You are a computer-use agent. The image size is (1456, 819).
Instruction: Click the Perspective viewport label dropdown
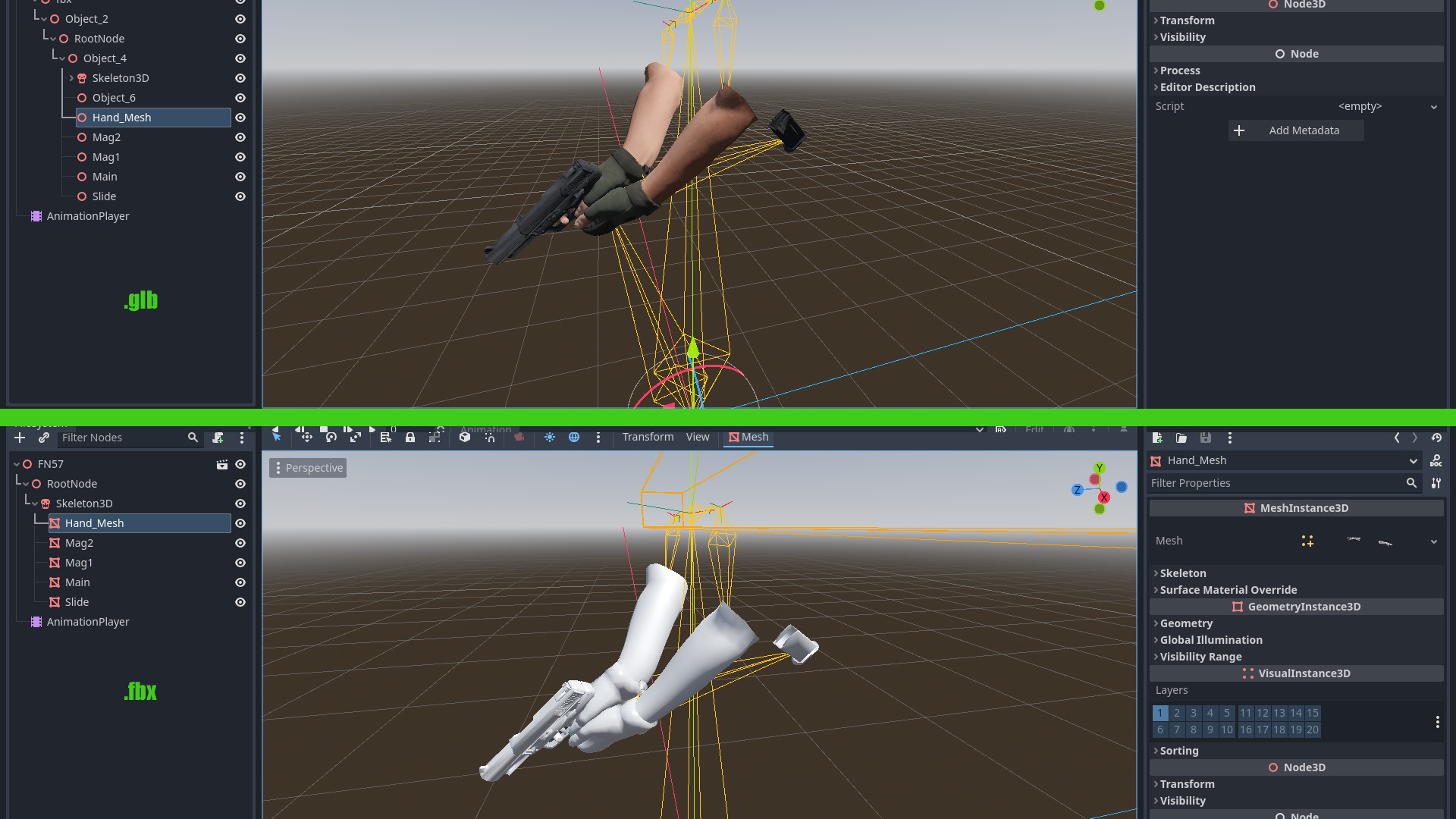point(307,467)
